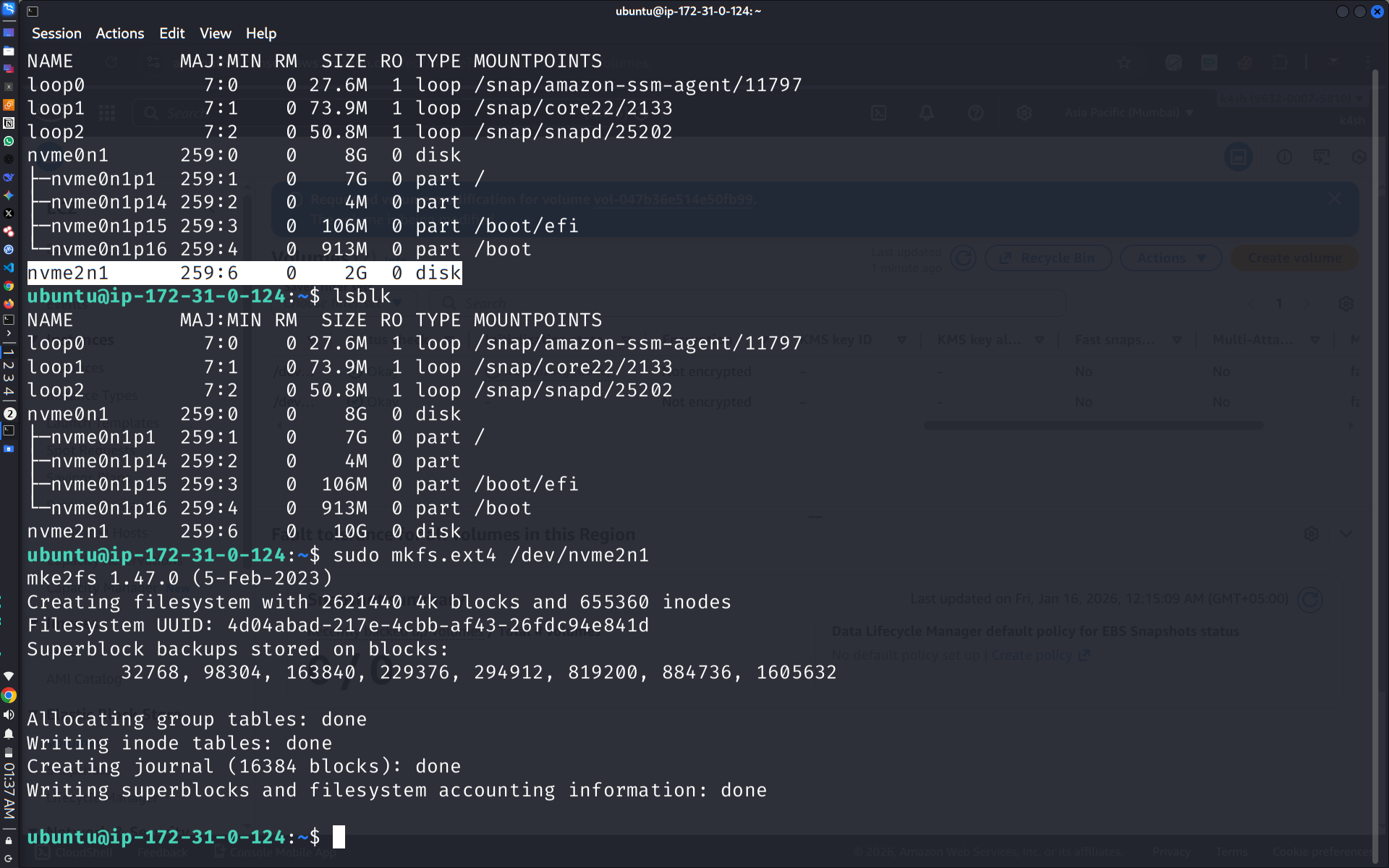Open the Edit menu

(172, 33)
